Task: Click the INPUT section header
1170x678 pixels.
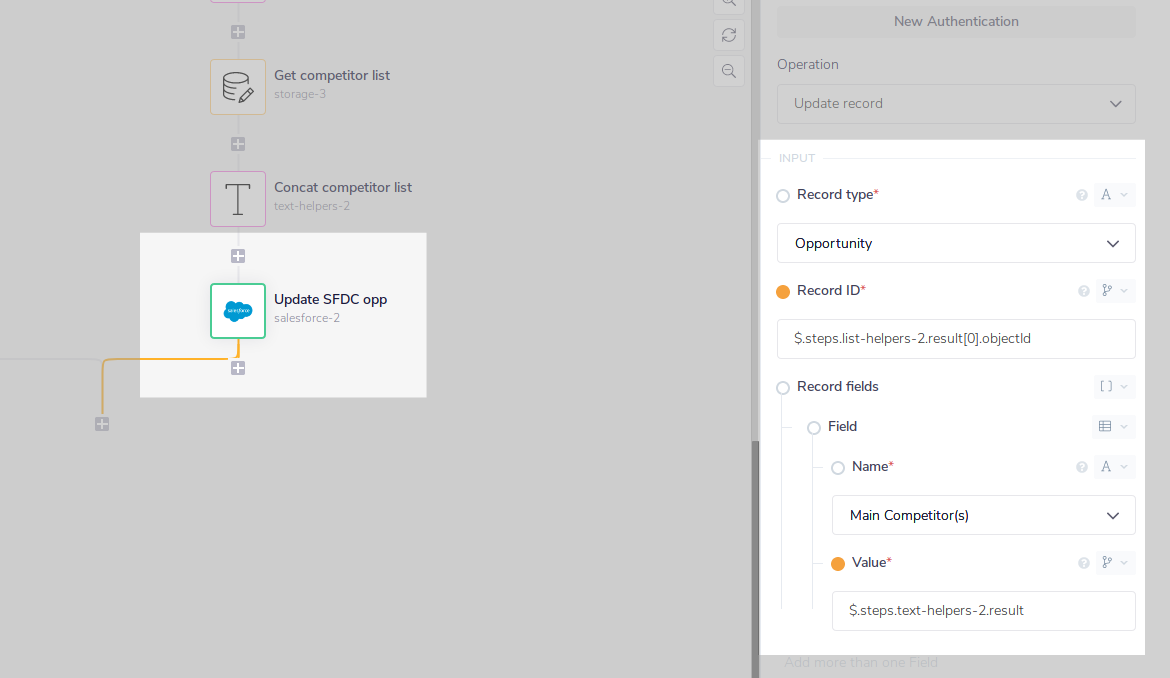Action: (797, 157)
